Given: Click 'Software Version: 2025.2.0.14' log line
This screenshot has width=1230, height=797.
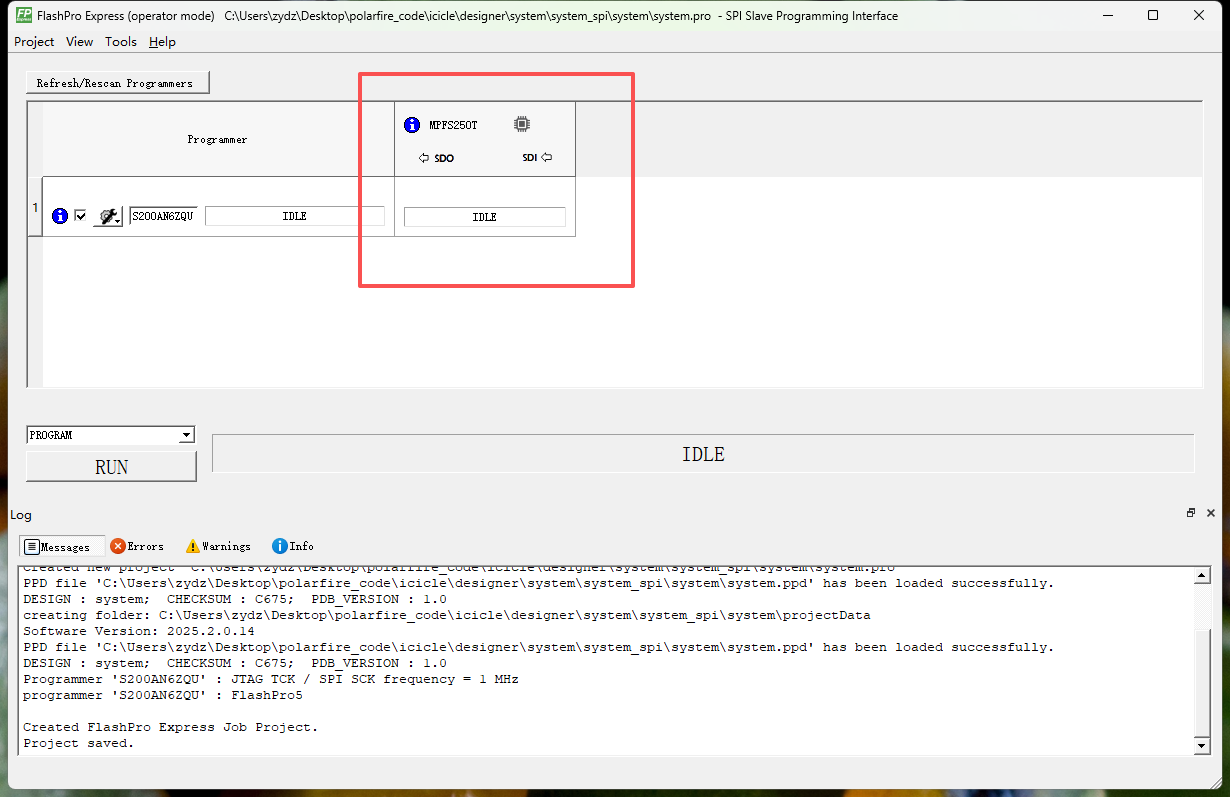Looking at the screenshot, I should point(139,631).
